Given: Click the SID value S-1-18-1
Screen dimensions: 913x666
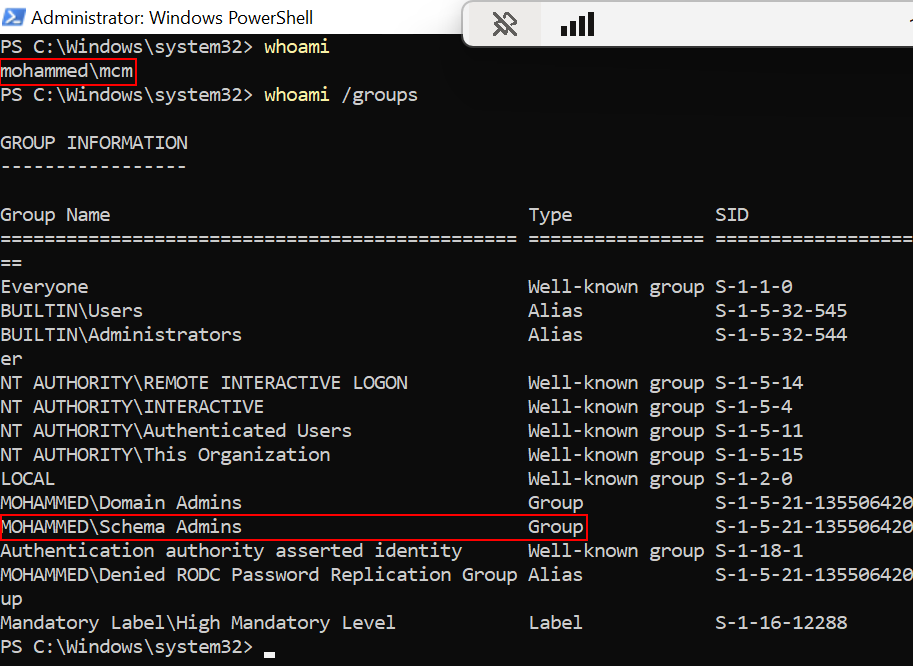Looking at the screenshot, I should click(x=759, y=551).
